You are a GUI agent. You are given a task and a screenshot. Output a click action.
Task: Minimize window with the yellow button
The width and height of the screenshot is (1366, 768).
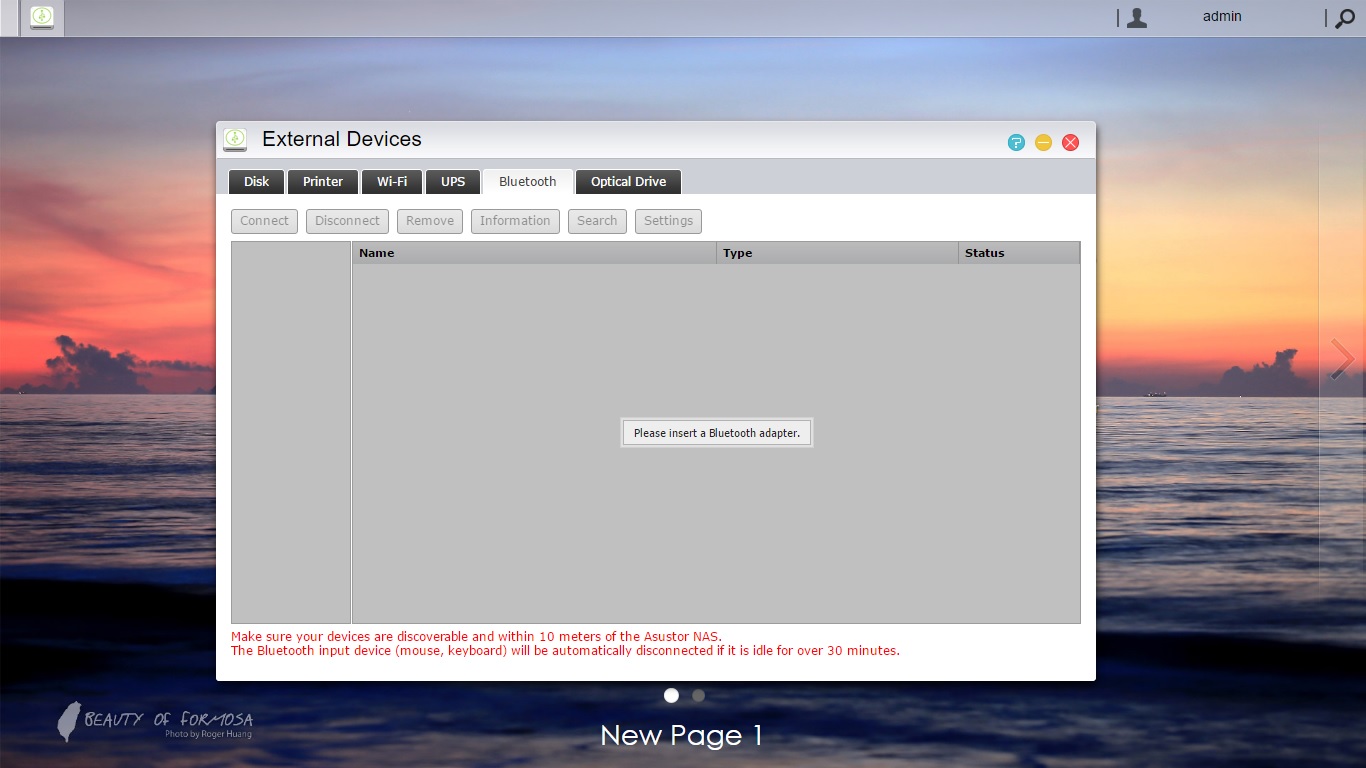point(1043,142)
